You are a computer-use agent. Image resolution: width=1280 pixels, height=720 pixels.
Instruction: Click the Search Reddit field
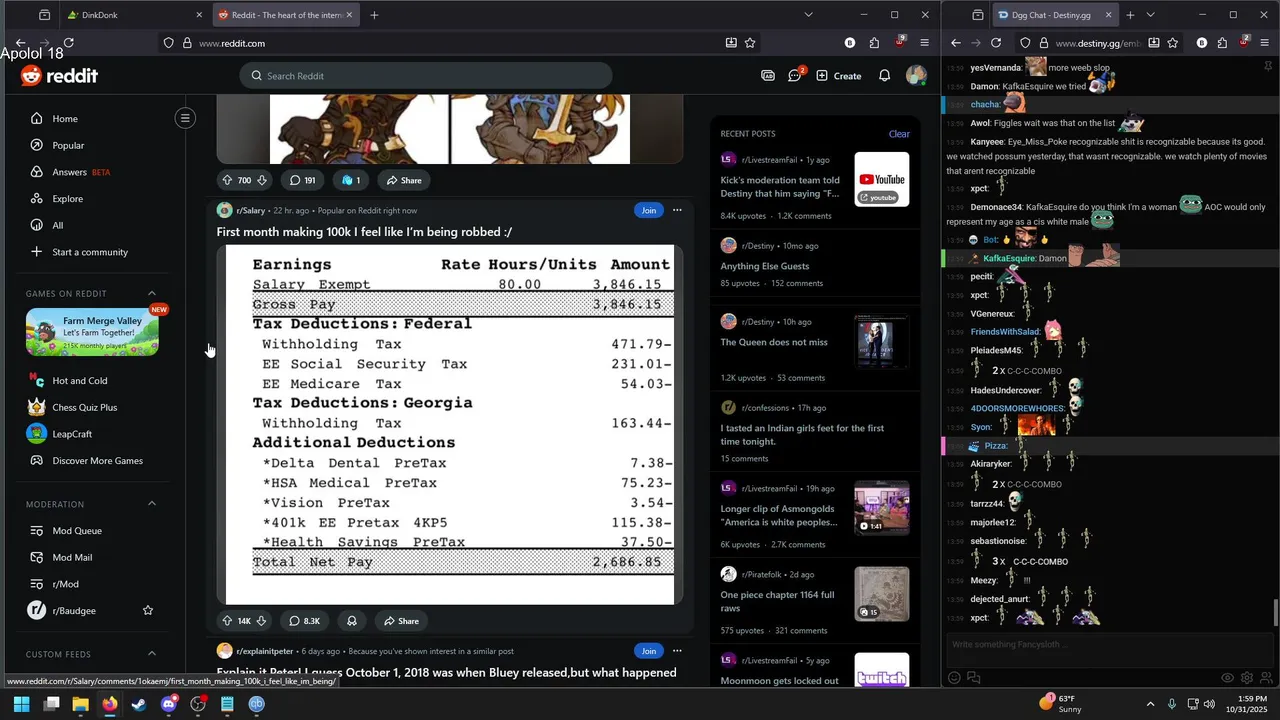tap(426, 76)
